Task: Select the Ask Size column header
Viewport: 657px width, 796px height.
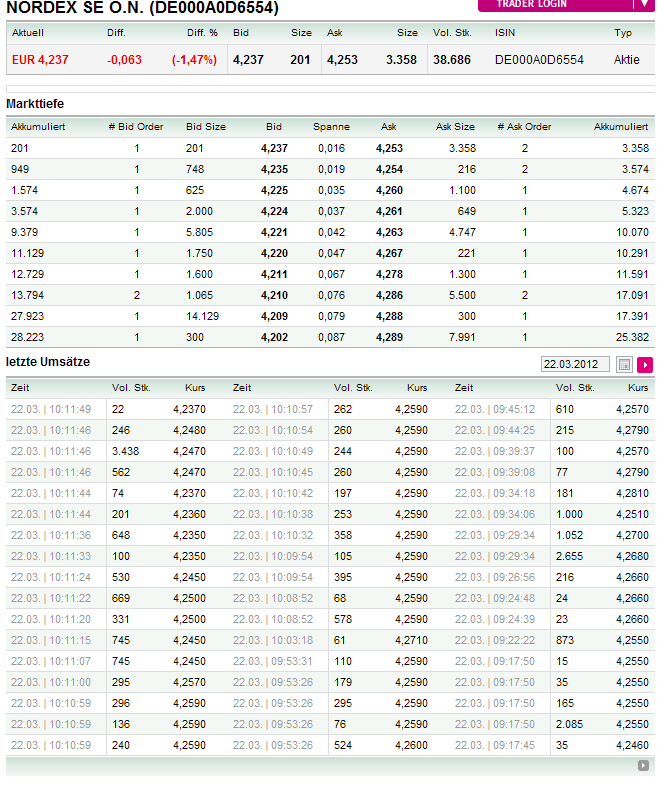Action: click(455, 127)
